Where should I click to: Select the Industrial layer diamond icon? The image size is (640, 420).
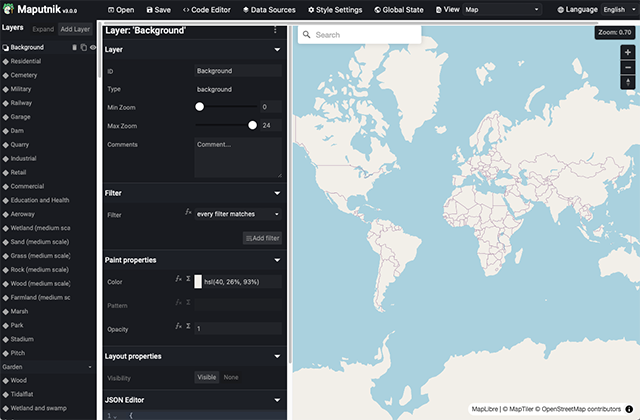[x=6, y=159]
